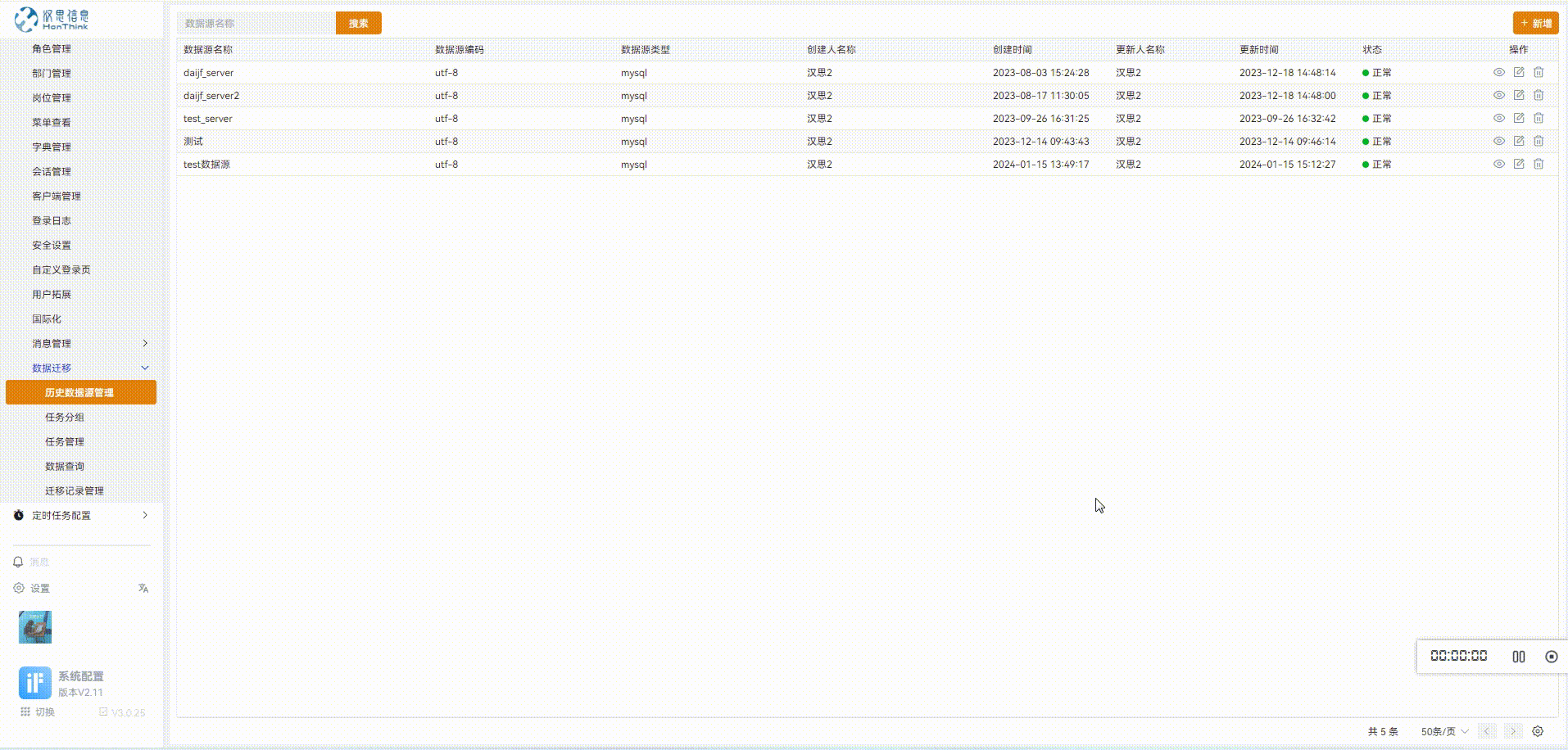The height and width of the screenshot is (750, 1568).
Task: Edit the daijf_server data source row
Action: click(x=1518, y=72)
